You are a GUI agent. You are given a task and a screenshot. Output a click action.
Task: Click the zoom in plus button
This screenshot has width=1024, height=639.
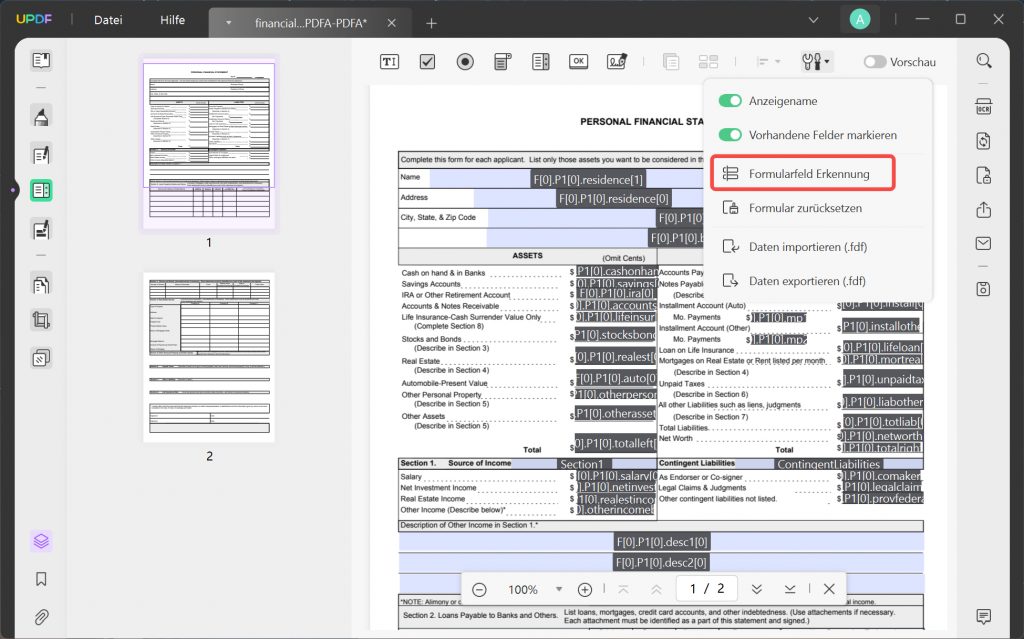[585, 589]
